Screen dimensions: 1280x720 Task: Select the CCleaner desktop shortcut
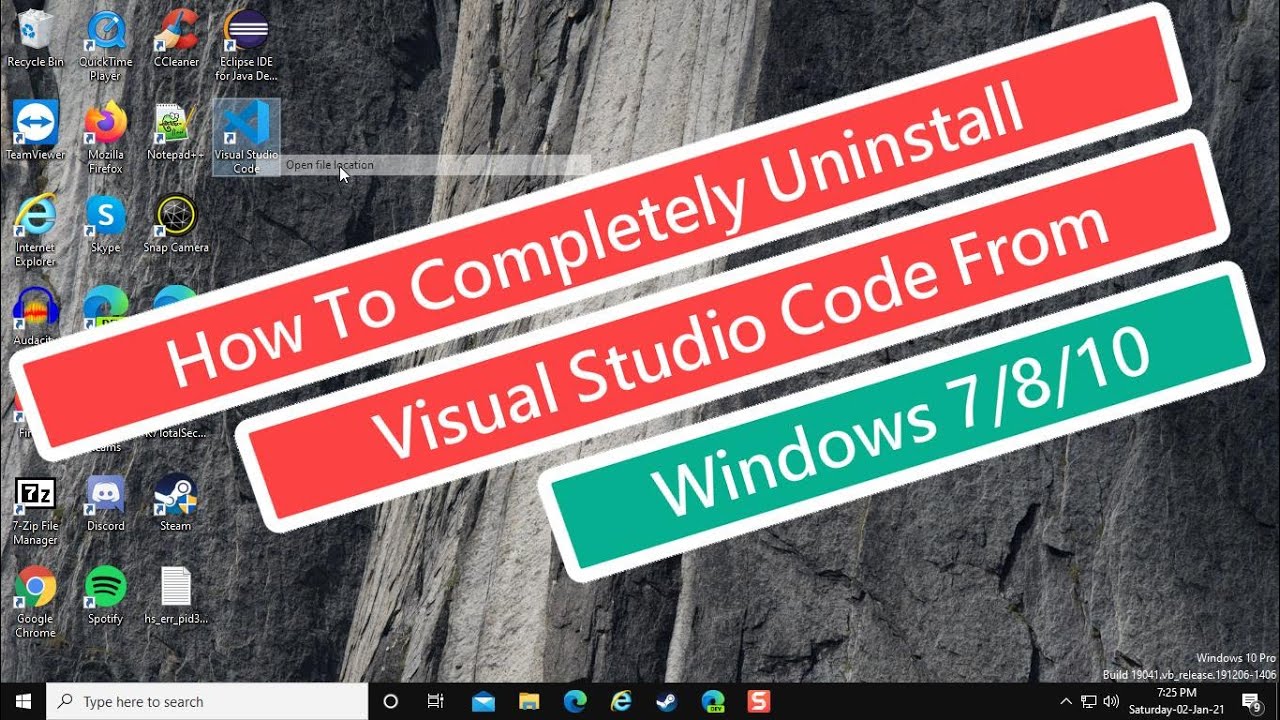(176, 40)
